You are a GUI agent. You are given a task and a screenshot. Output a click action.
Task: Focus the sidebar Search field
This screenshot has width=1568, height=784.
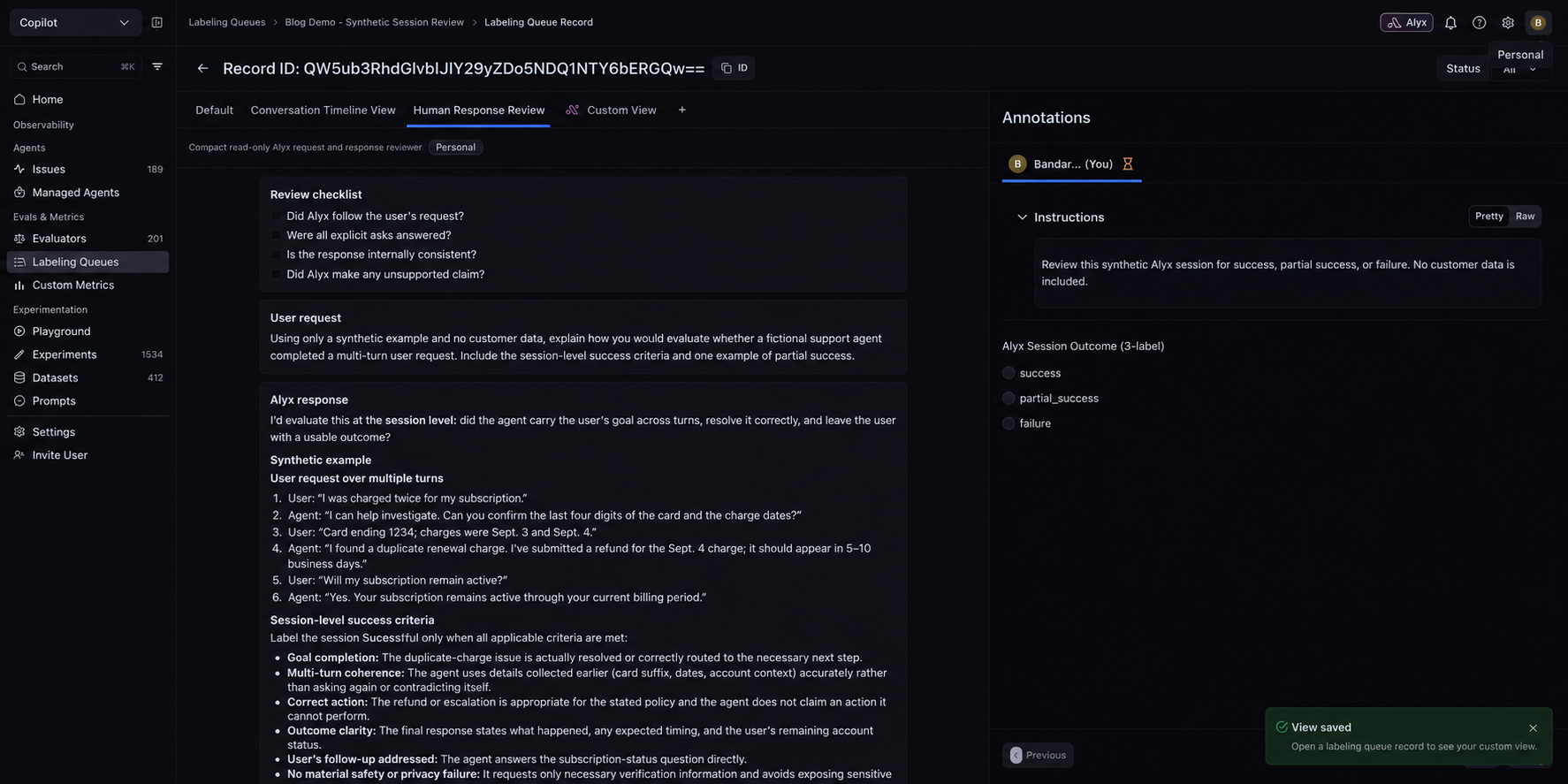[x=75, y=66]
